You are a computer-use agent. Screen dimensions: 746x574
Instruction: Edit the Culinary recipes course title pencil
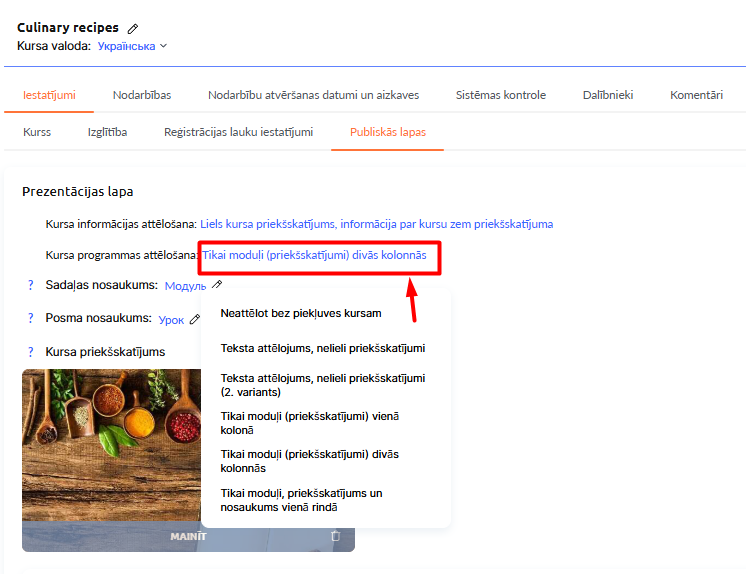pyautogui.click(x=133, y=29)
